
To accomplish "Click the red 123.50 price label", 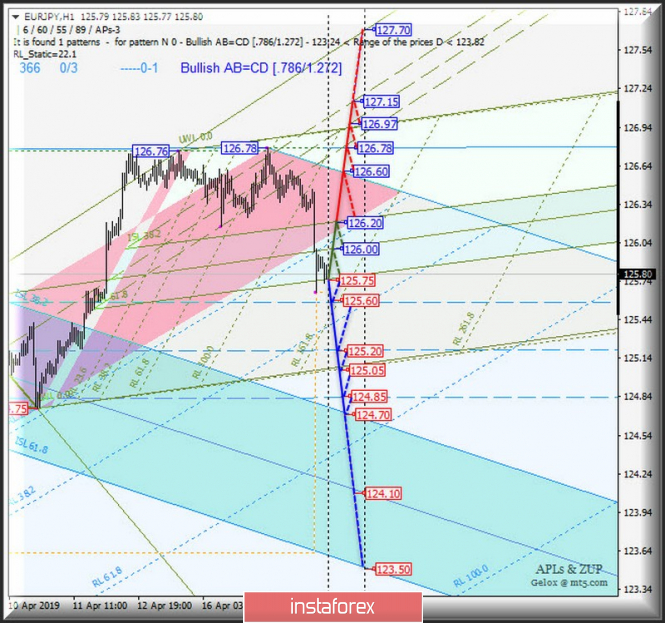I will click(x=394, y=569).
